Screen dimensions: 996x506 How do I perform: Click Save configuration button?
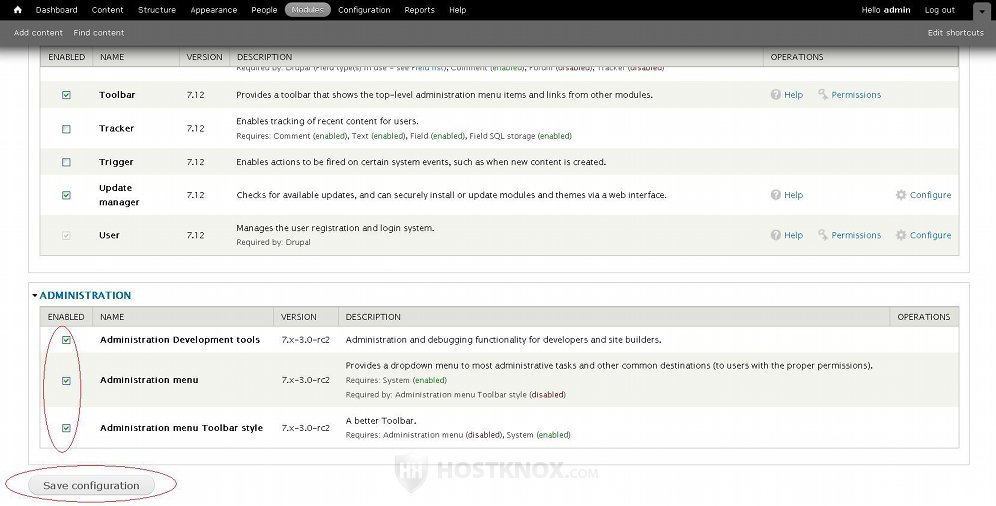tap(91, 486)
